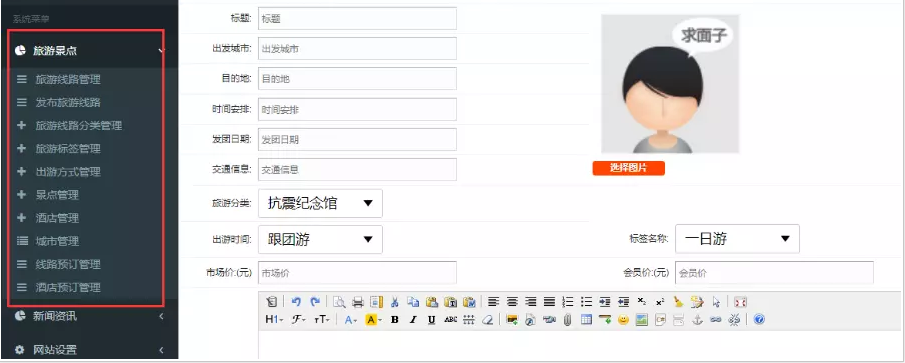Apply superscript formatting
The width and height of the screenshot is (905, 363).
click(x=660, y=302)
